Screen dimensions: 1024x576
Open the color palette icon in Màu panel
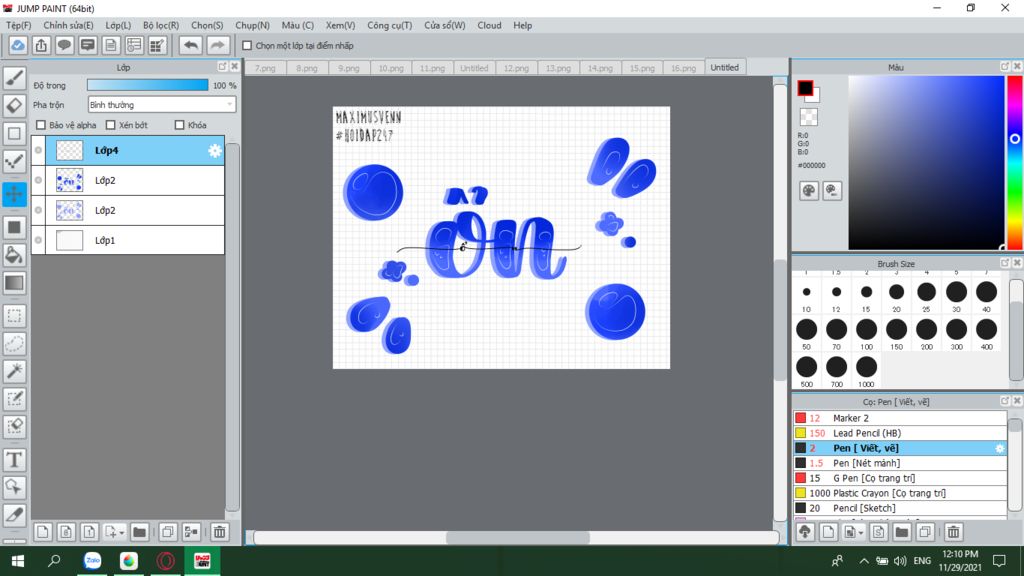[808, 191]
